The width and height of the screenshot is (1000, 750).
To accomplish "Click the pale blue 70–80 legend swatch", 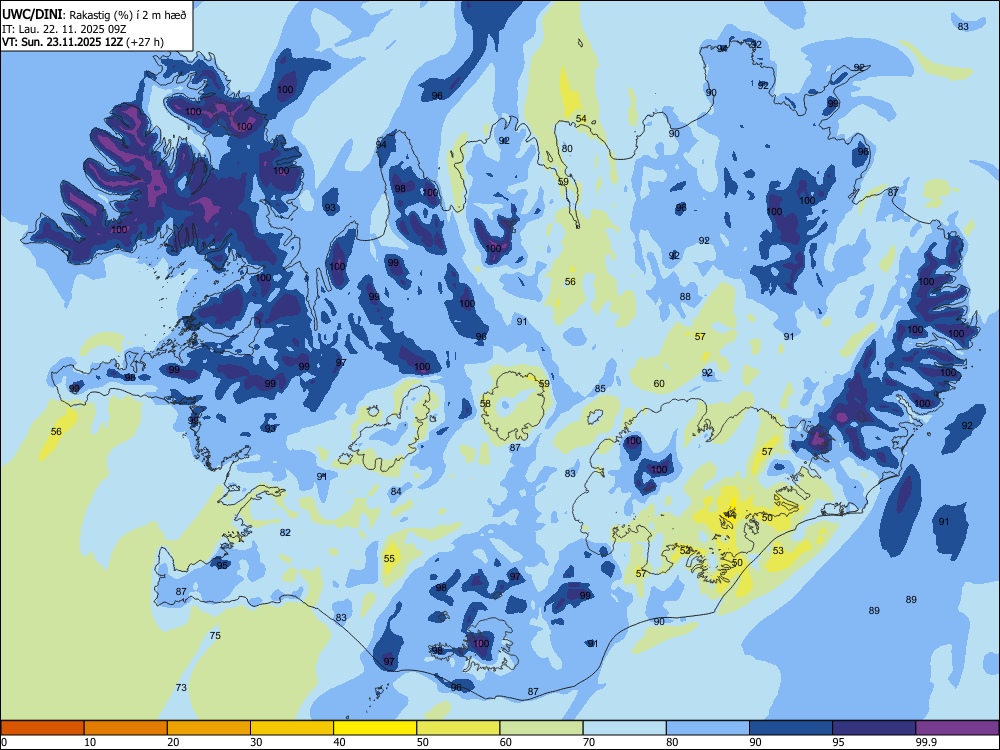I will pos(624,728).
